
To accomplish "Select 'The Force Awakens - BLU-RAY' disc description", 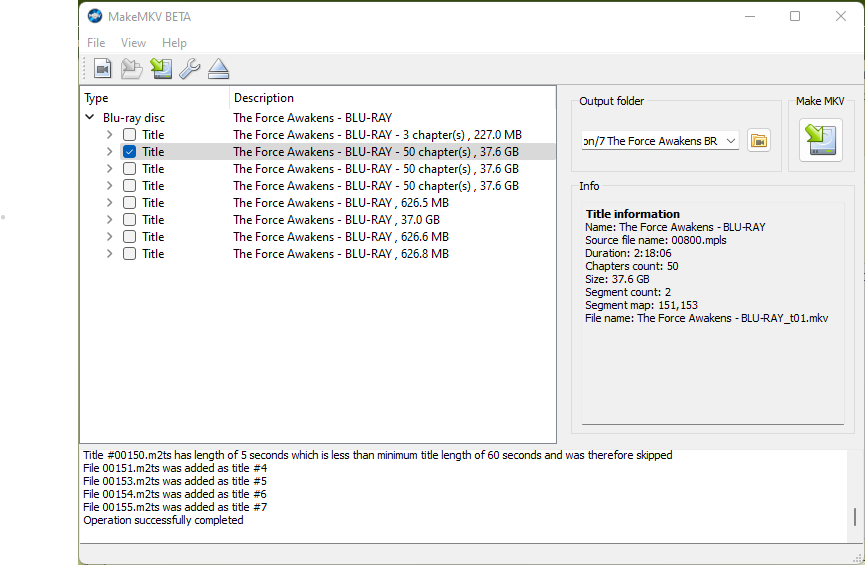I will (313, 118).
